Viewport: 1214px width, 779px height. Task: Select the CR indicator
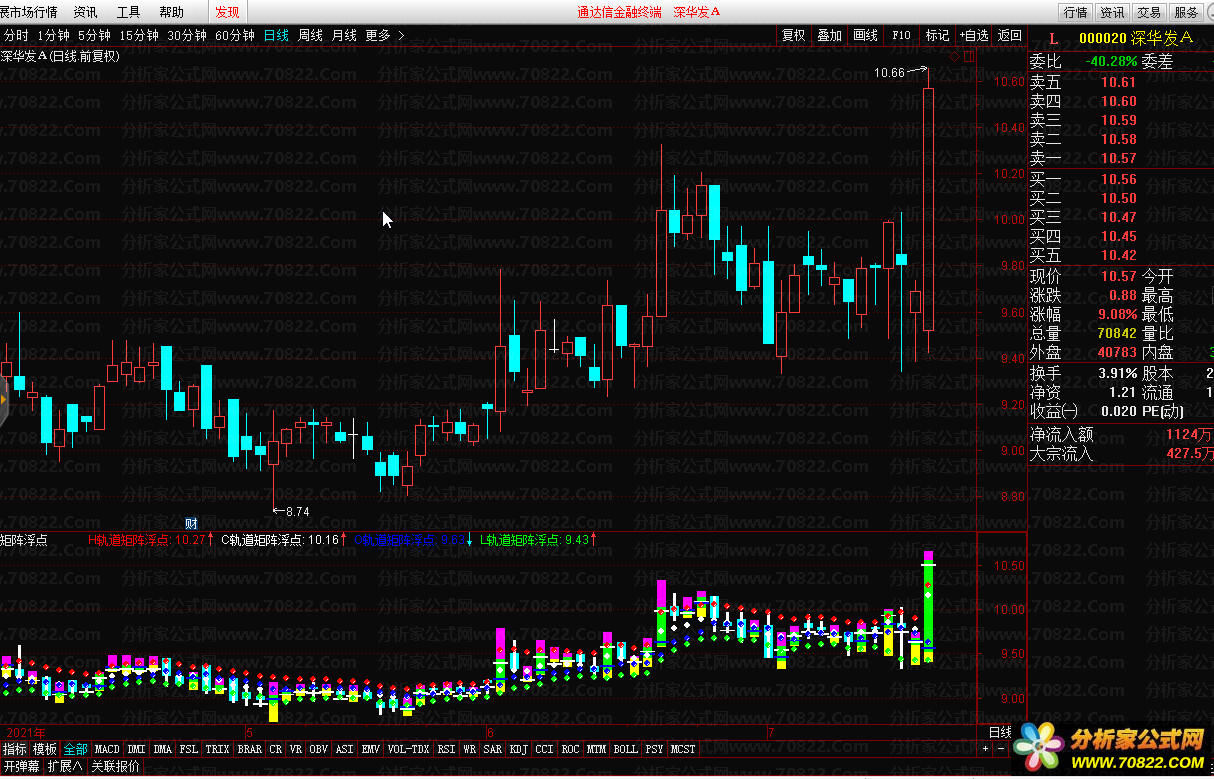(x=276, y=749)
